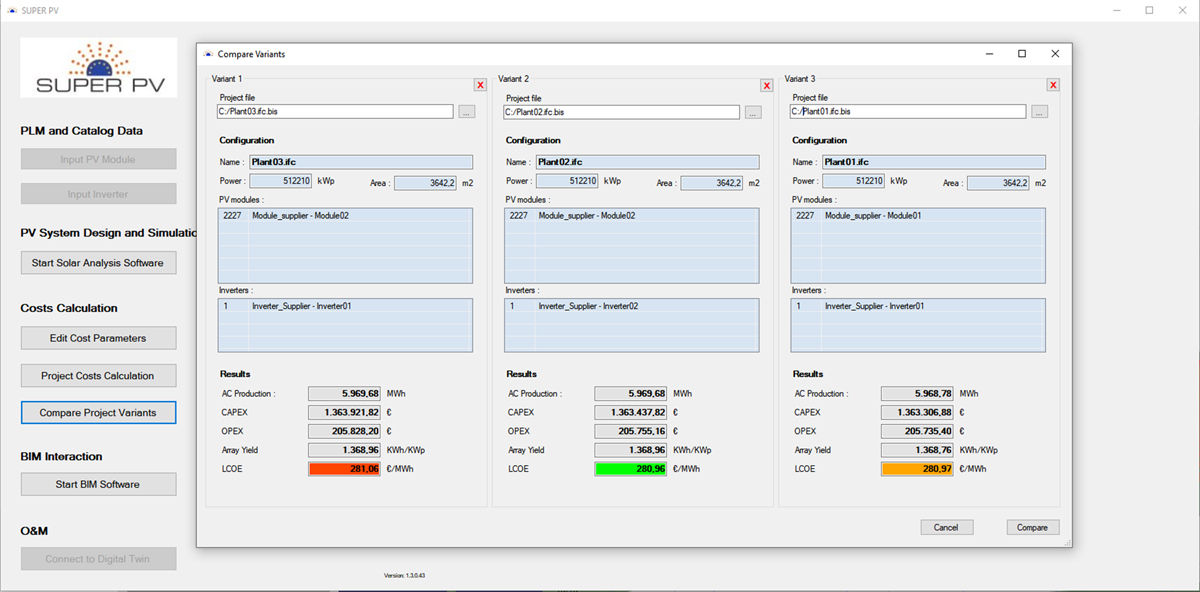Click the Compare button
The image size is (1200, 592).
coord(1032,527)
